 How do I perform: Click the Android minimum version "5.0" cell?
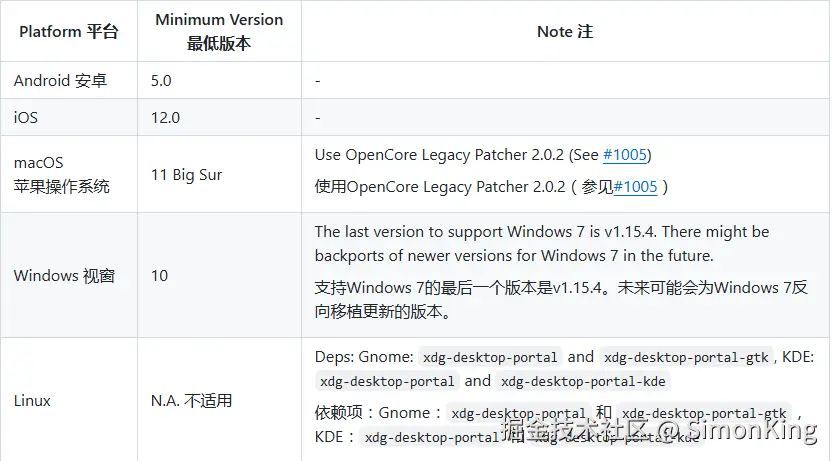161,81
